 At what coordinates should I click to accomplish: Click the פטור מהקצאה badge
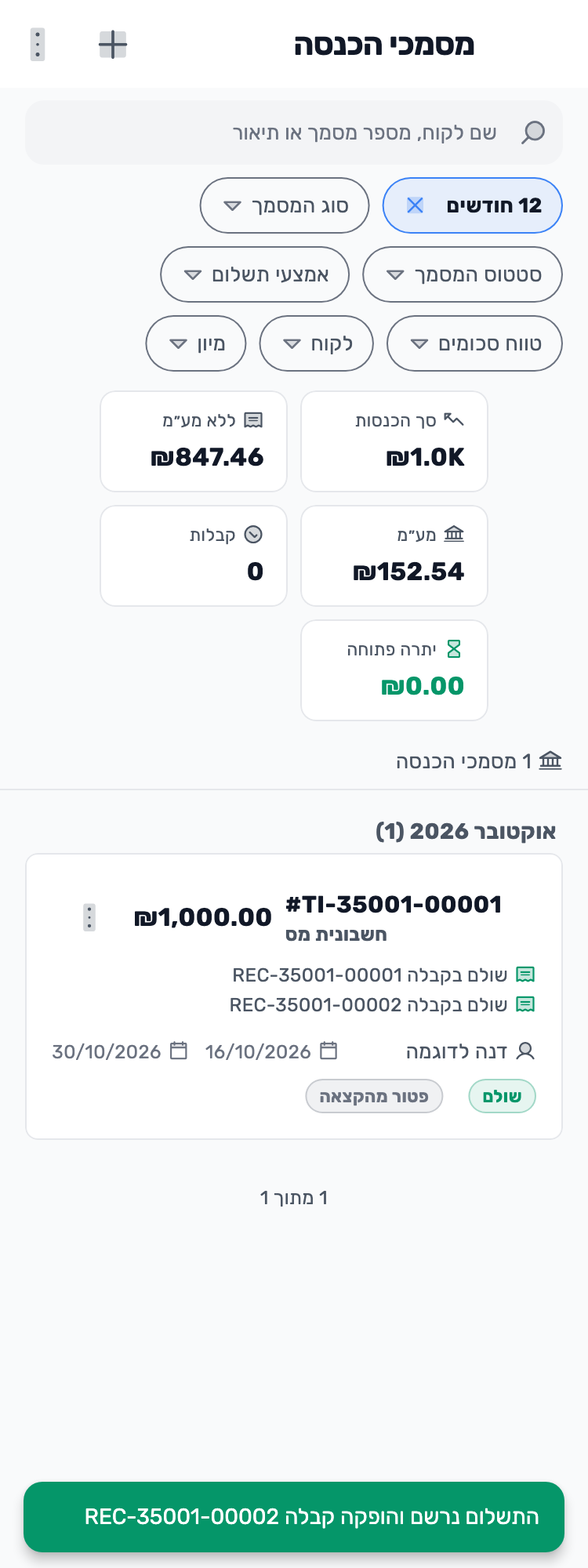(x=374, y=1096)
